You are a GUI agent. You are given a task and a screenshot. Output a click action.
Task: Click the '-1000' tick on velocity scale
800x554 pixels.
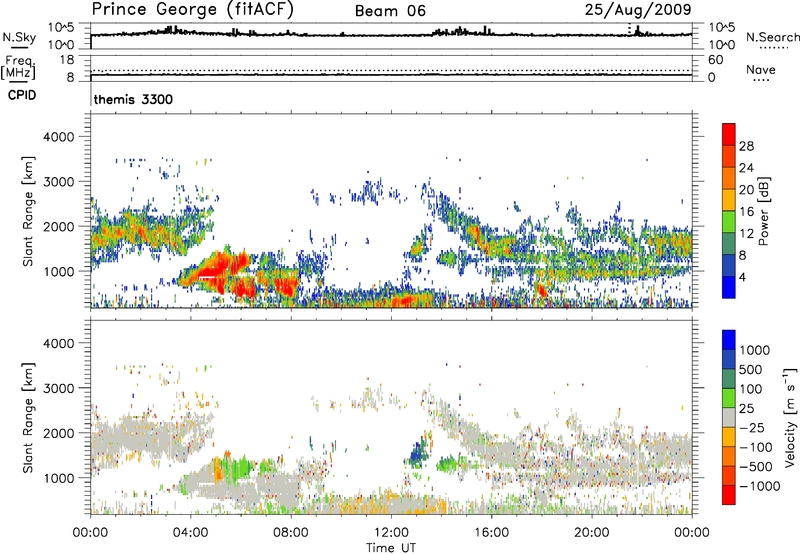(x=760, y=486)
